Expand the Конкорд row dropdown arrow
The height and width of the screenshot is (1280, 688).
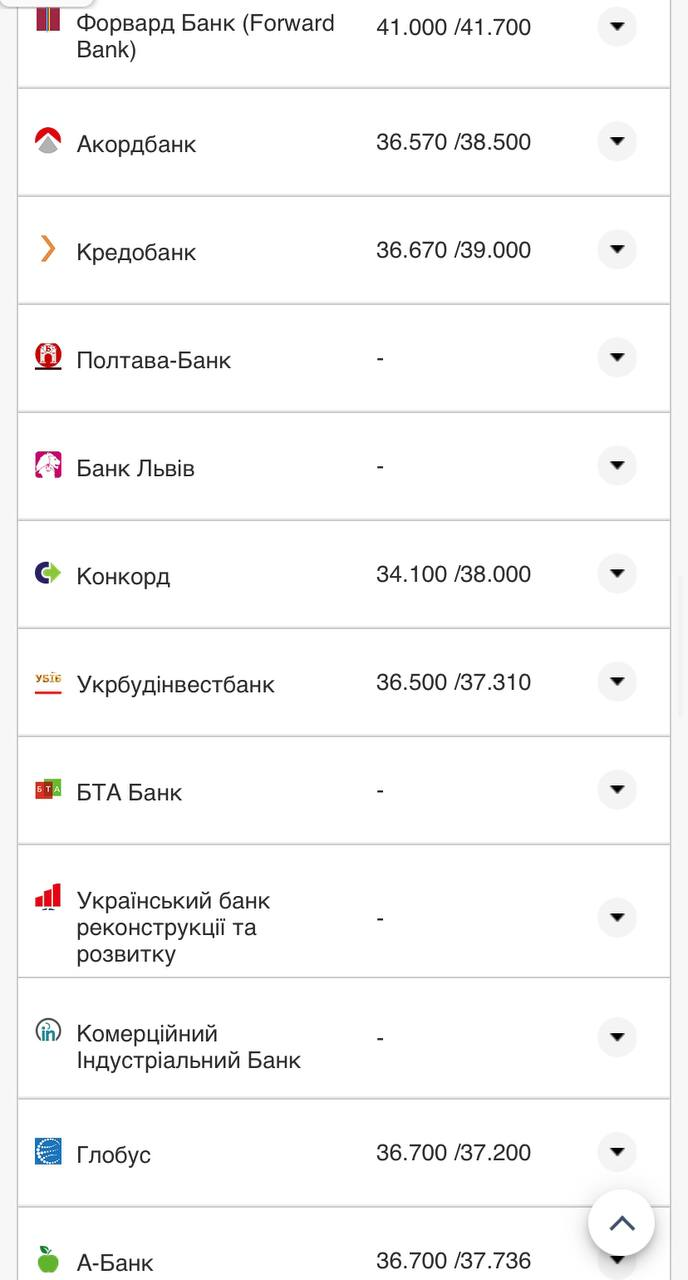coord(617,573)
